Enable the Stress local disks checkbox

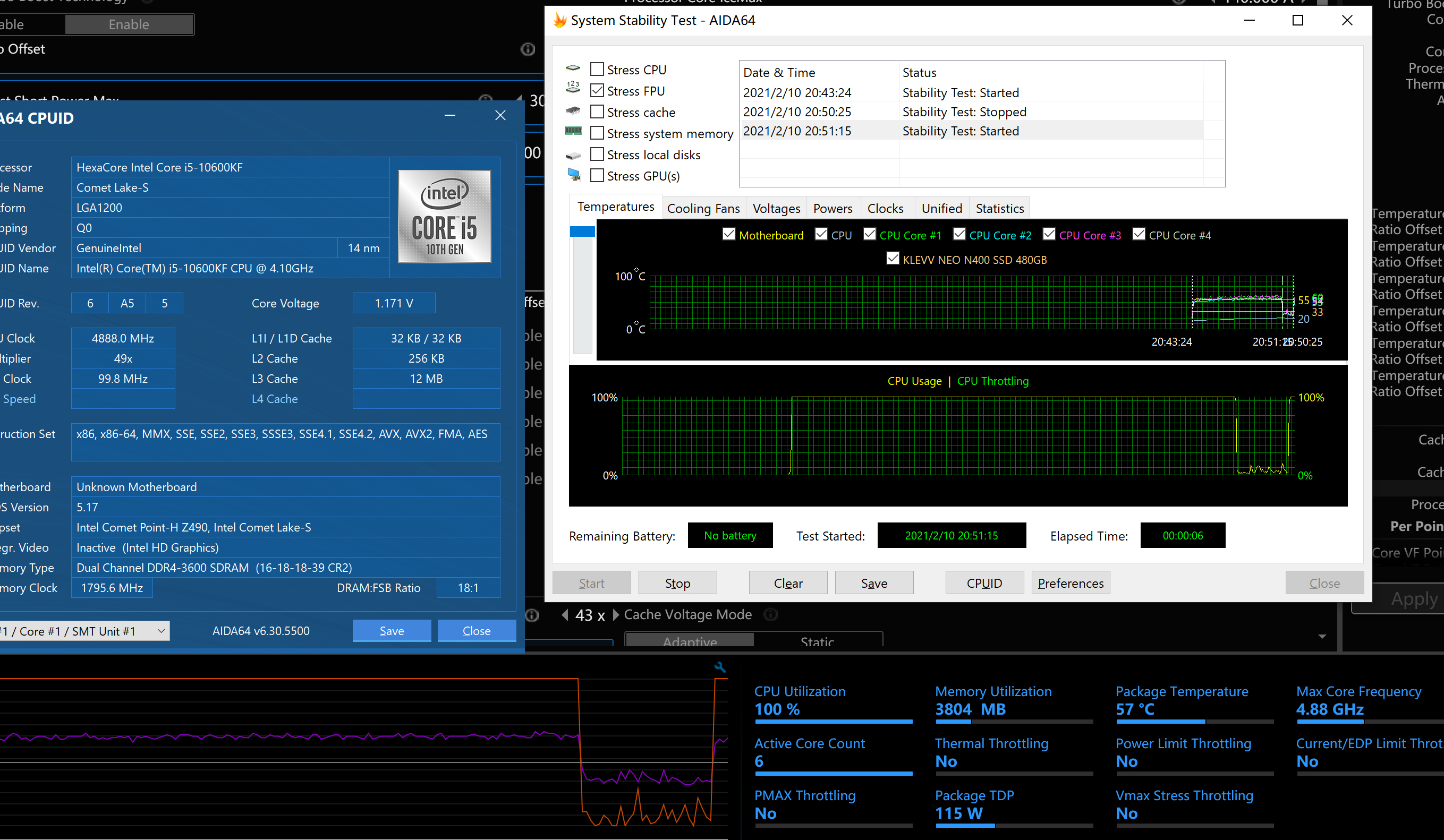[x=597, y=154]
